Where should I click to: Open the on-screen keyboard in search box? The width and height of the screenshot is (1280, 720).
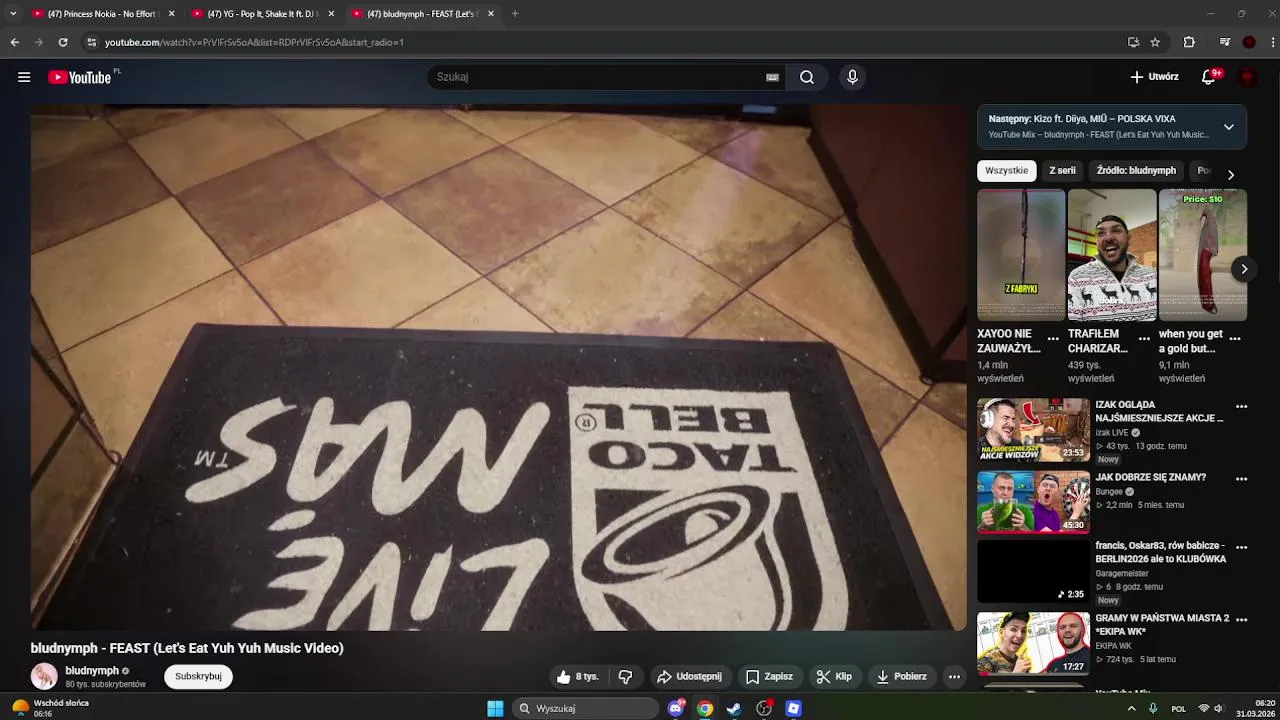[772, 77]
